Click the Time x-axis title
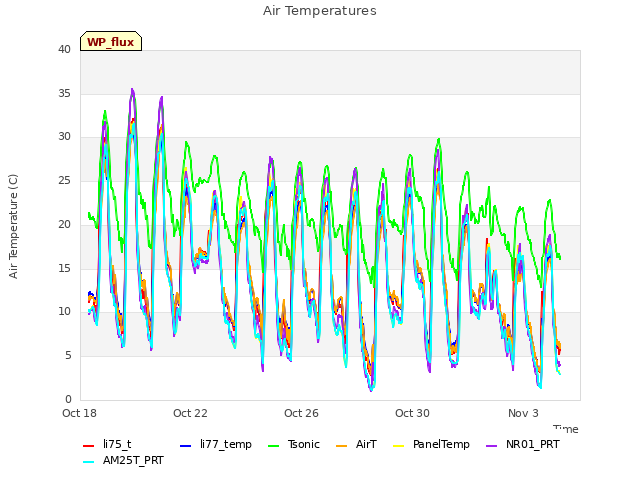This screenshot has width=640, height=480. coord(566,429)
